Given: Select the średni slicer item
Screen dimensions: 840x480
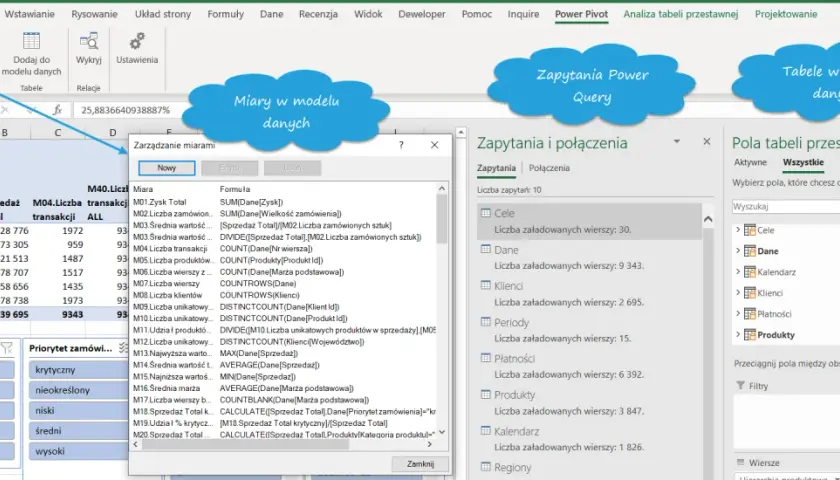Looking at the screenshot, I should pyautogui.click(x=79, y=431).
